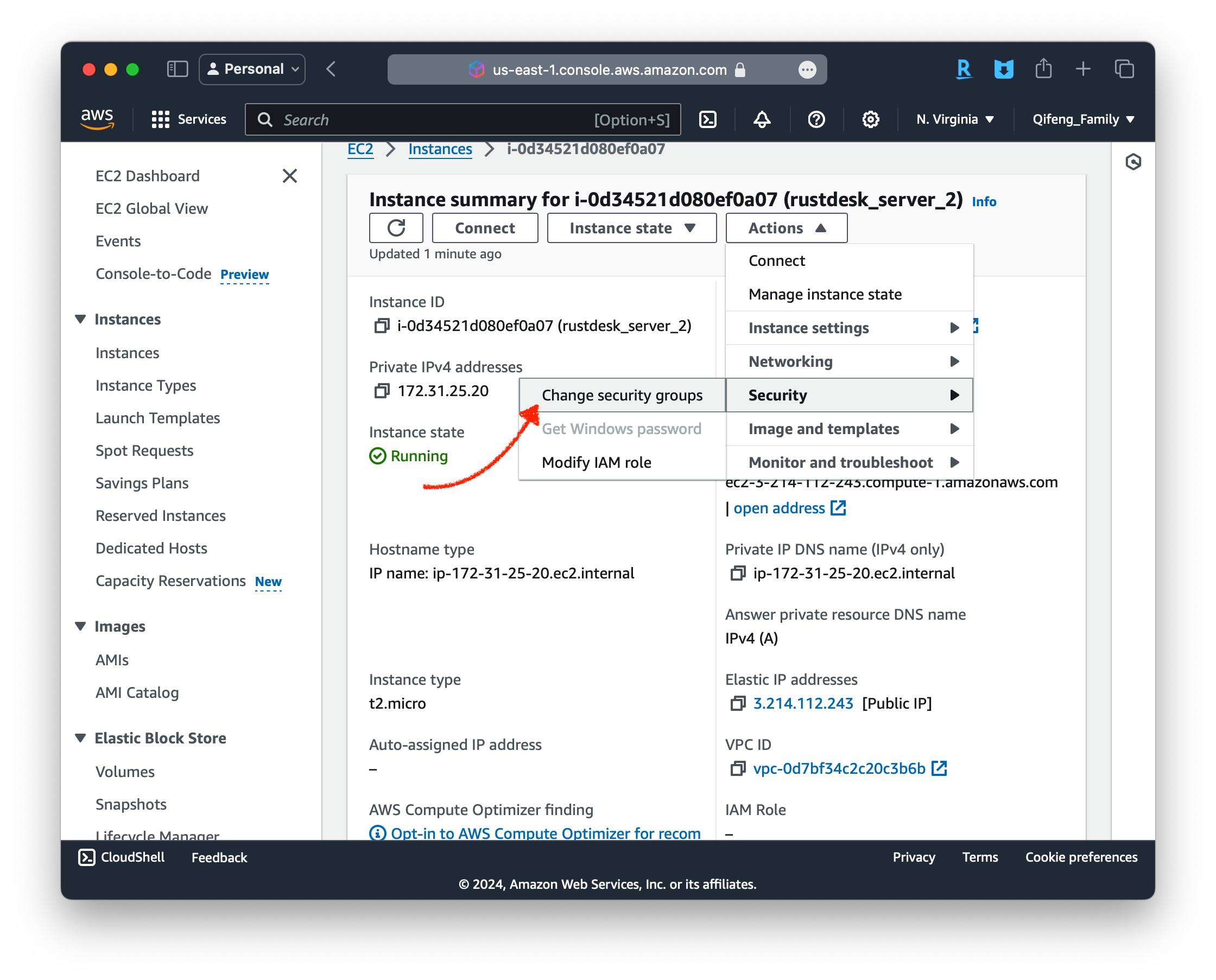
Task: Click the Connect button
Action: point(485,228)
